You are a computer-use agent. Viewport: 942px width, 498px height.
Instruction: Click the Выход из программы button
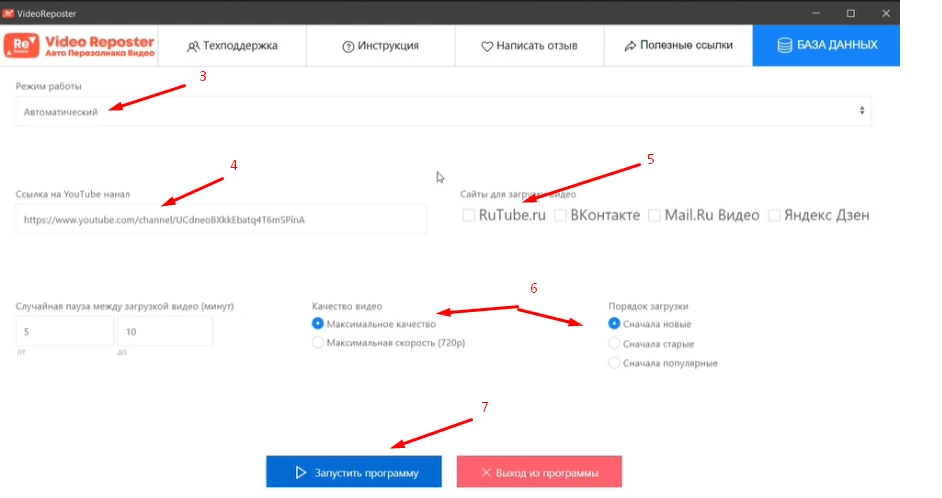point(539,472)
